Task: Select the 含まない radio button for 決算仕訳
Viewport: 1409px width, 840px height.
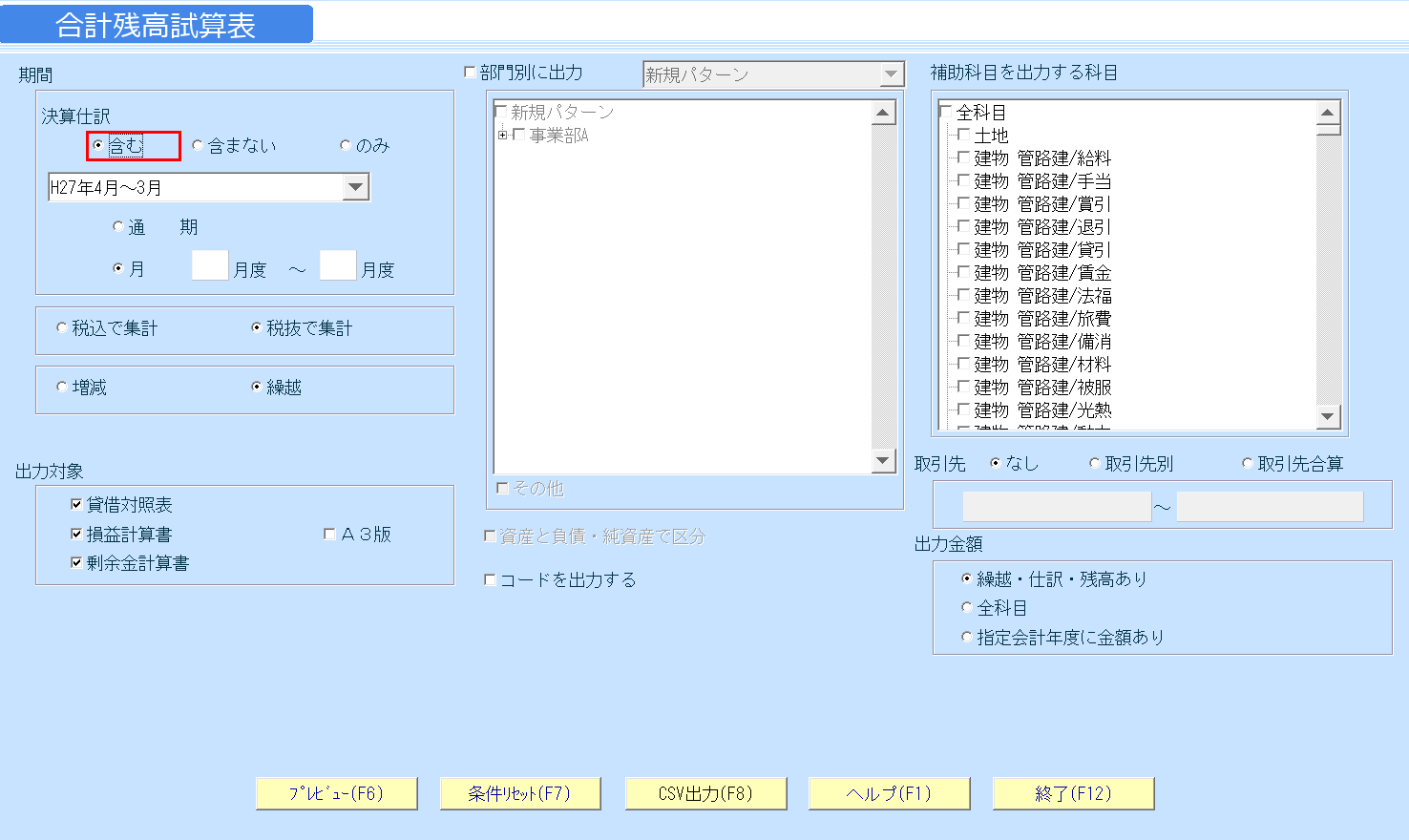Action: pyautogui.click(x=198, y=145)
